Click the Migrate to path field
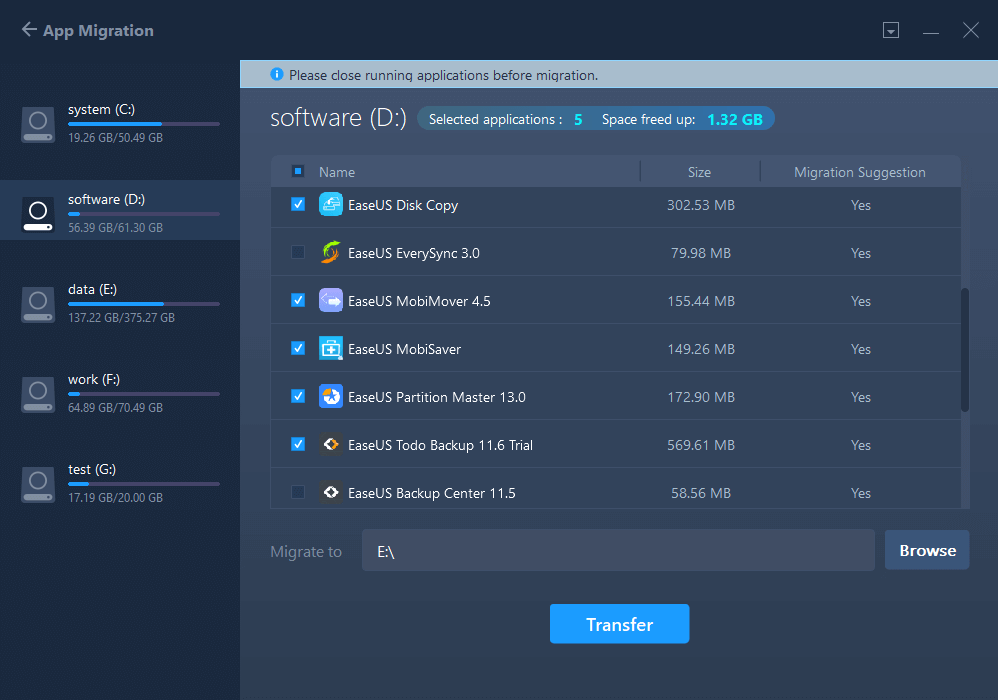998x700 pixels. [x=617, y=550]
